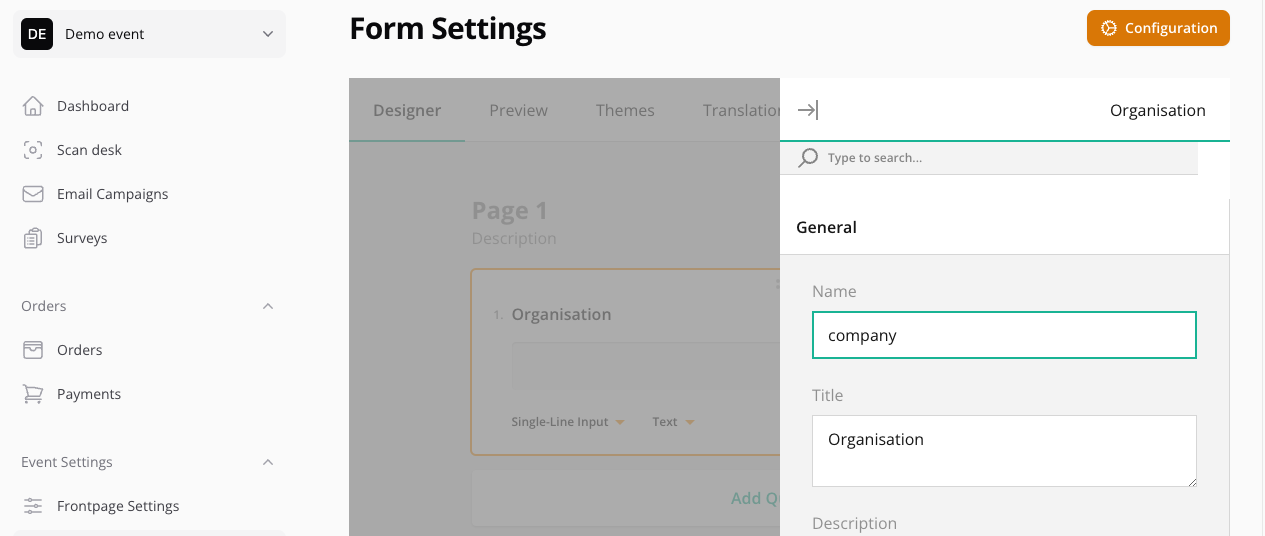
Task: Click the Frontpage Settings sliders icon
Action: [x=33, y=506]
